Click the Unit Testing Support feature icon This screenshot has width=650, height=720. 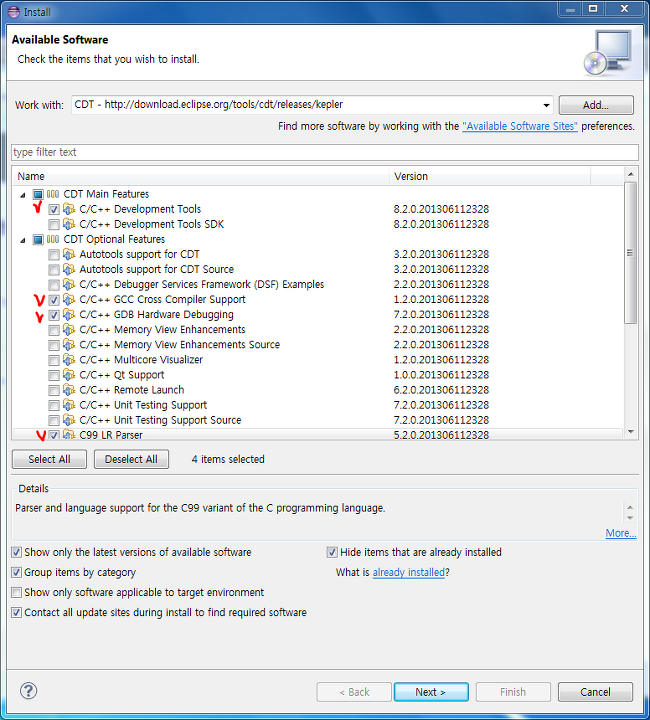[69, 405]
